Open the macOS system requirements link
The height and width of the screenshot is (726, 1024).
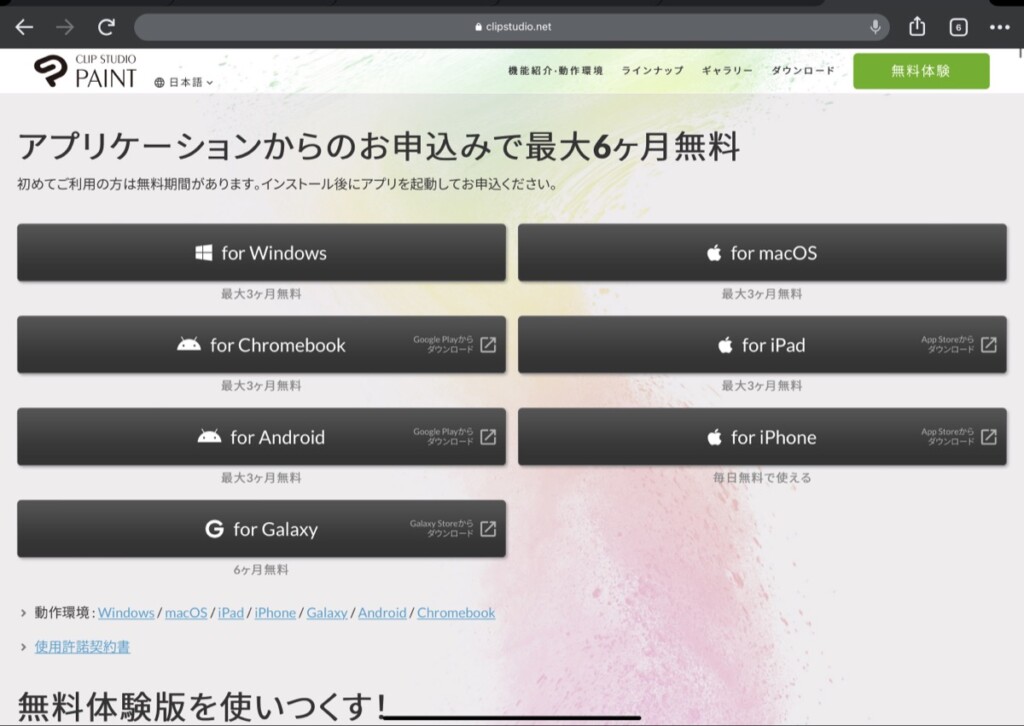[x=186, y=613]
